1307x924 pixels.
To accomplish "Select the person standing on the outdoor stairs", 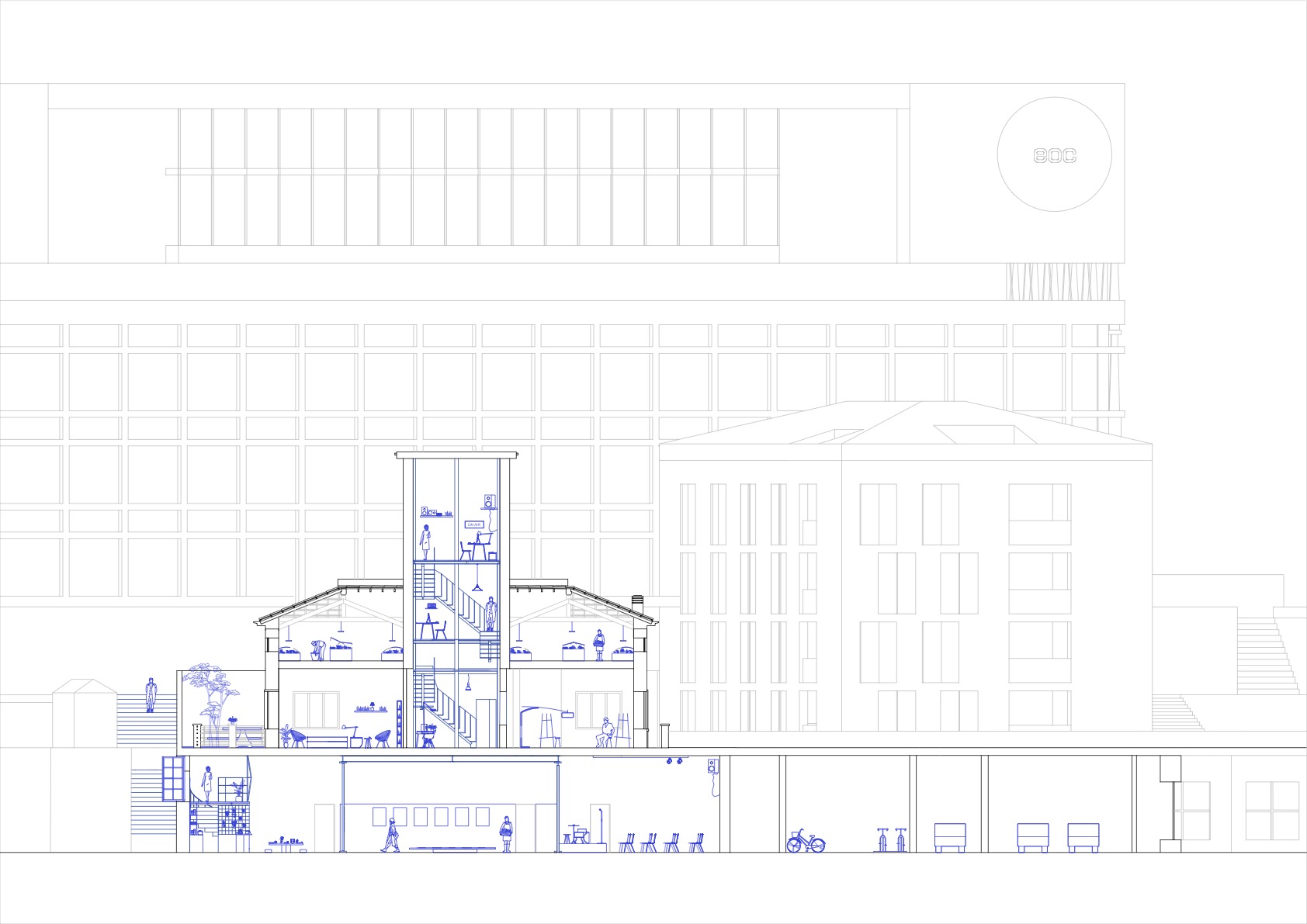I will (x=150, y=695).
